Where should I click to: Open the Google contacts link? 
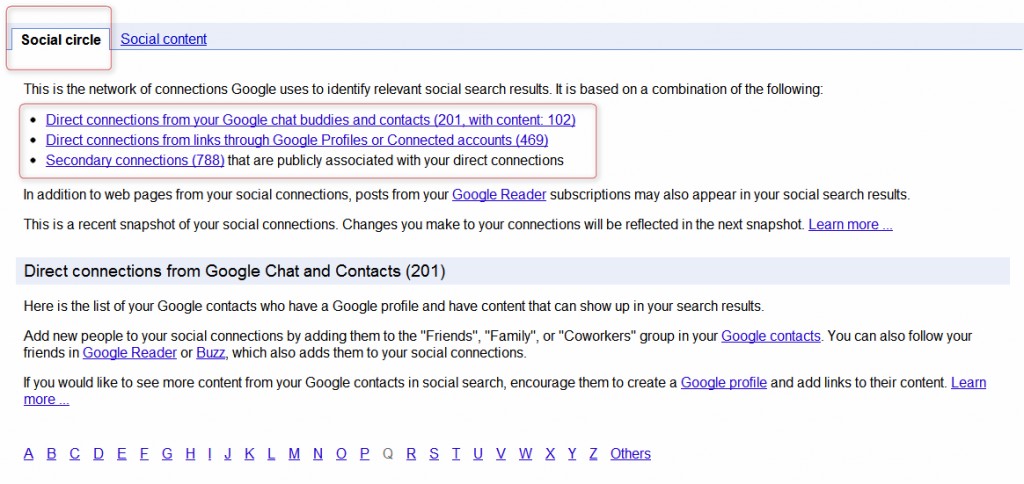pos(771,336)
